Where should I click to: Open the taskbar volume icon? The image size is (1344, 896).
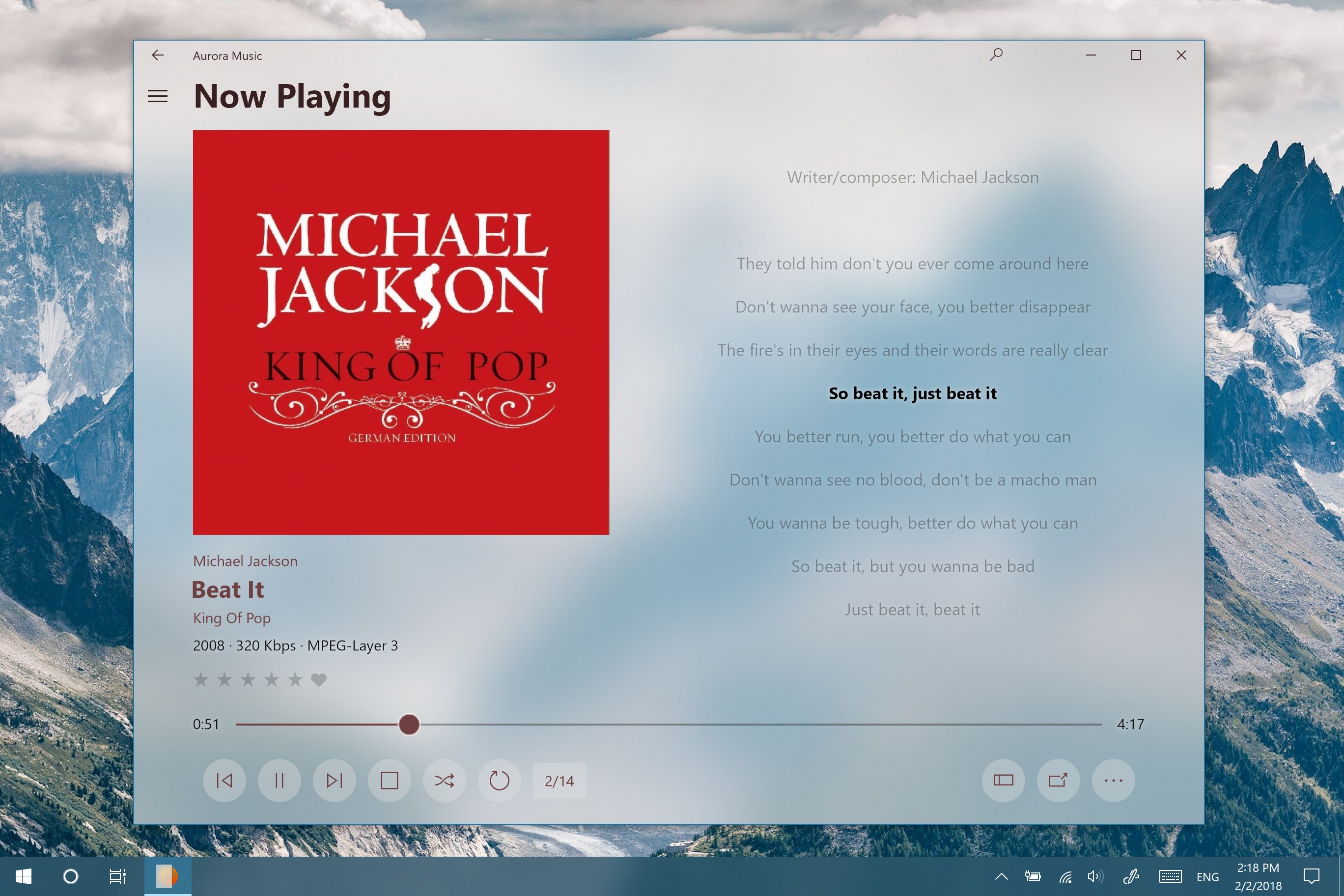point(1094,876)
